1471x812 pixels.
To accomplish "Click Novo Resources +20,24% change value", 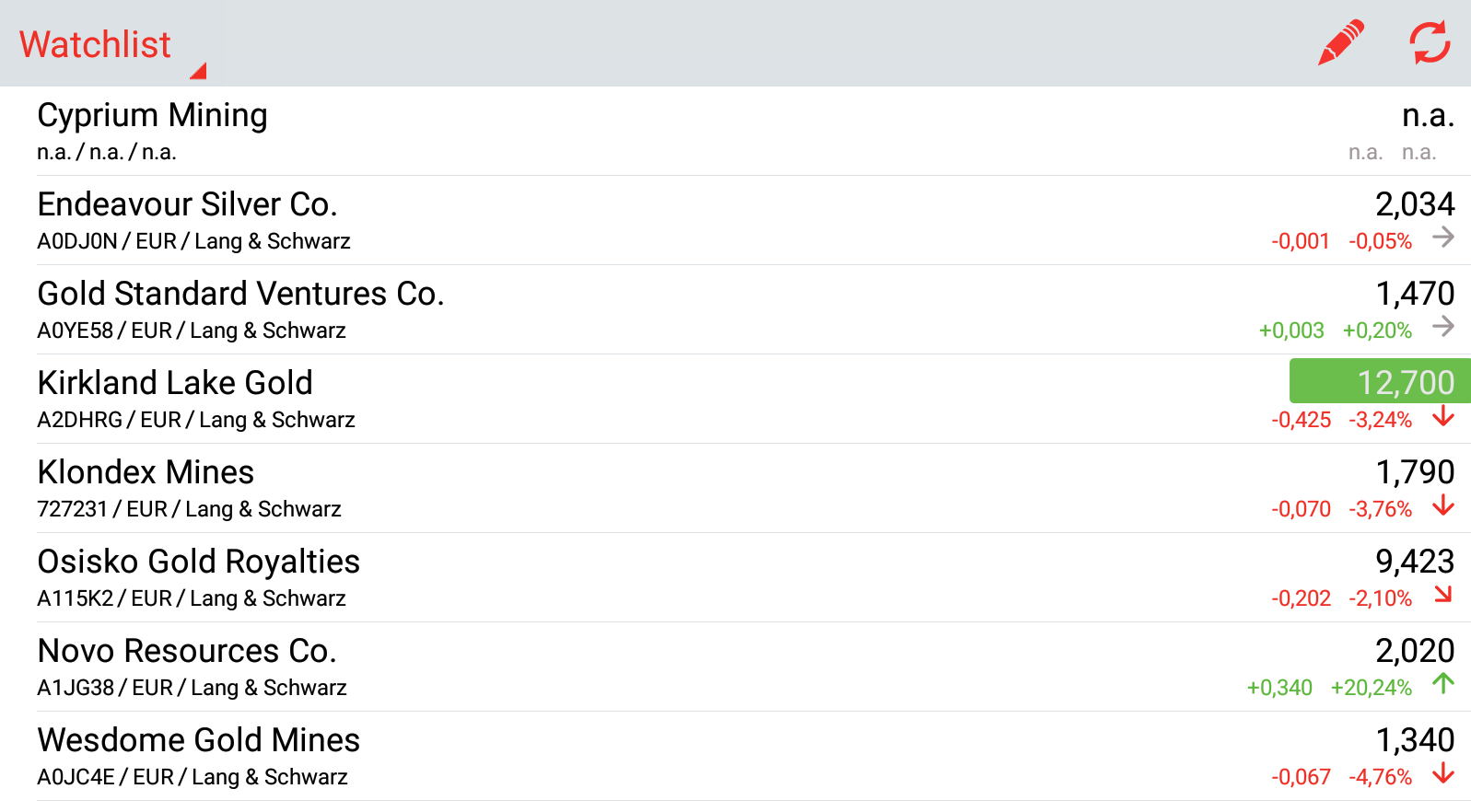I will [x=1371, y=688].
